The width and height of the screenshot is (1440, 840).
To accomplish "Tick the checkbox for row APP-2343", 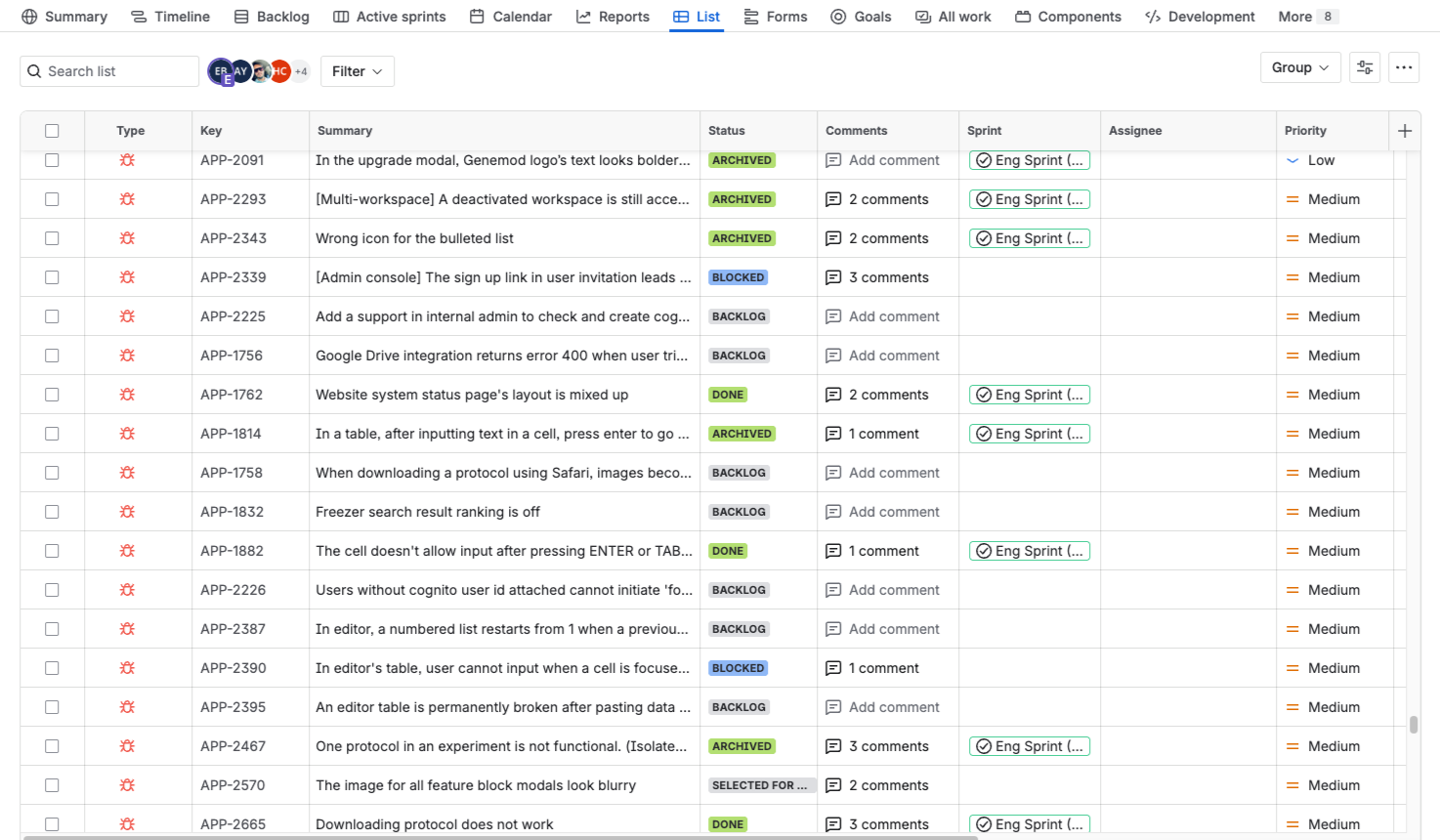I will (52, 237).
